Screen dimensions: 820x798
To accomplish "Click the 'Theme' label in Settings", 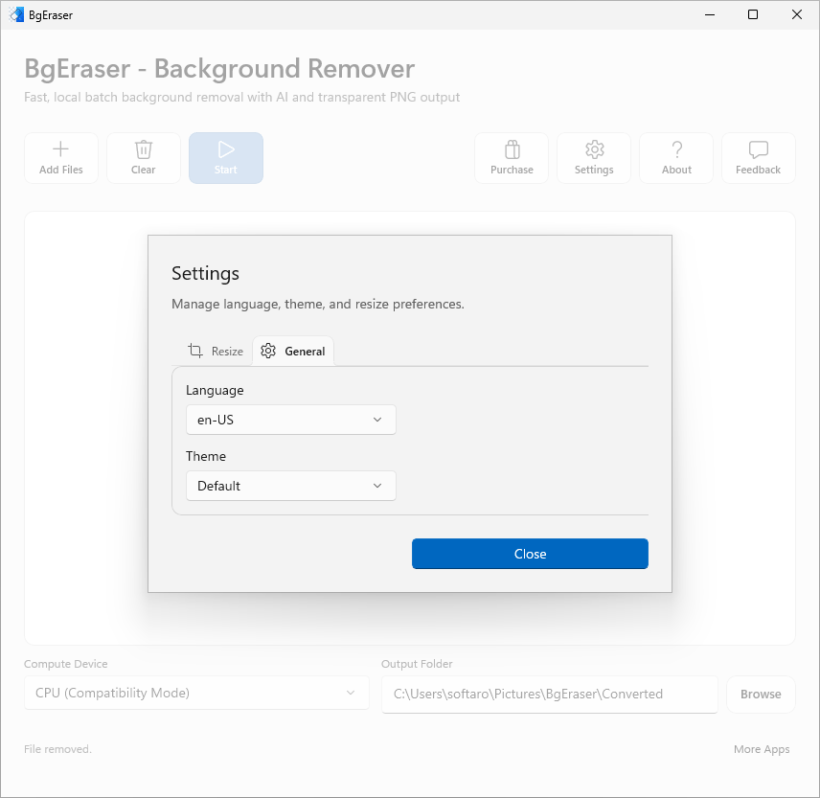I will click(x=206, y=456).
